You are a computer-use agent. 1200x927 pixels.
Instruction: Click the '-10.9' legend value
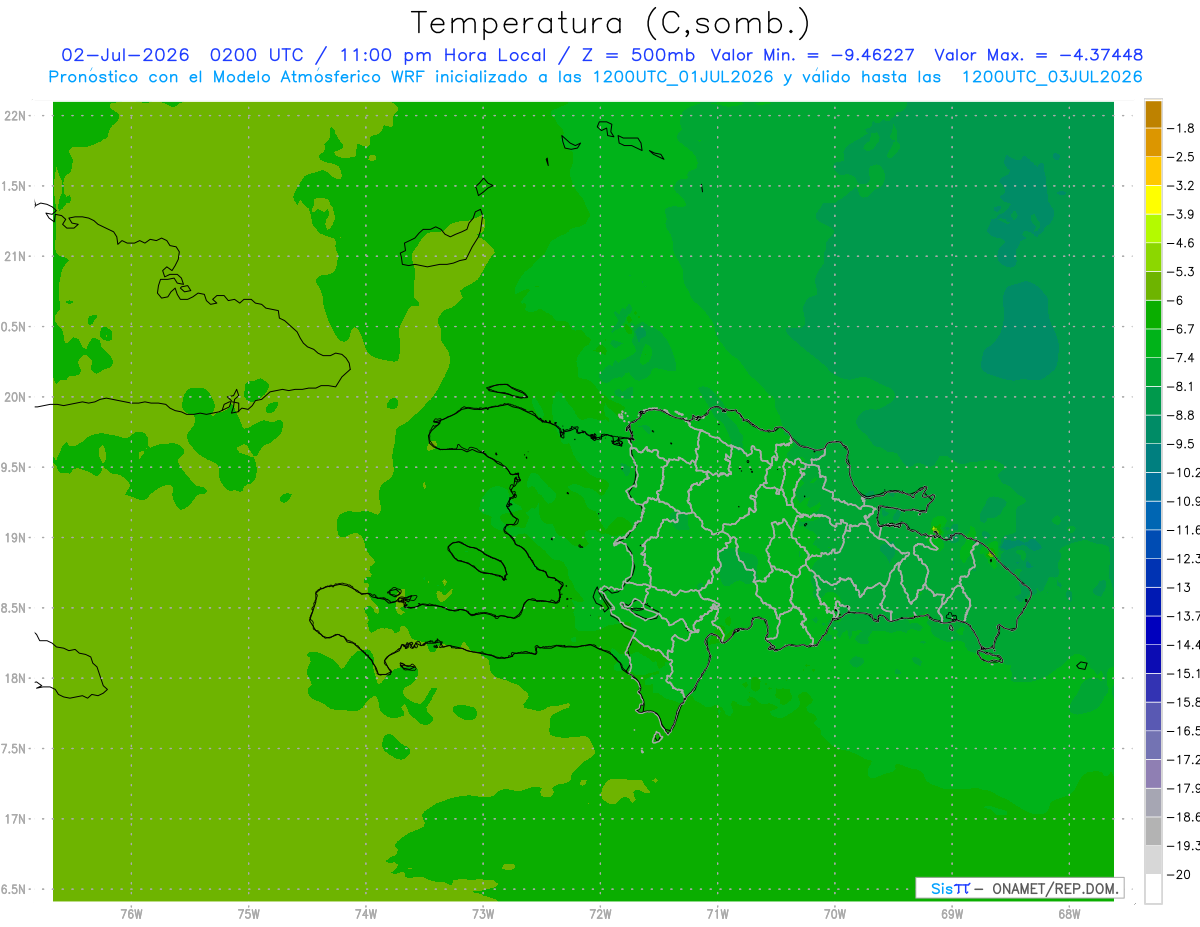pyautogui.click(x=1184, y=501)
